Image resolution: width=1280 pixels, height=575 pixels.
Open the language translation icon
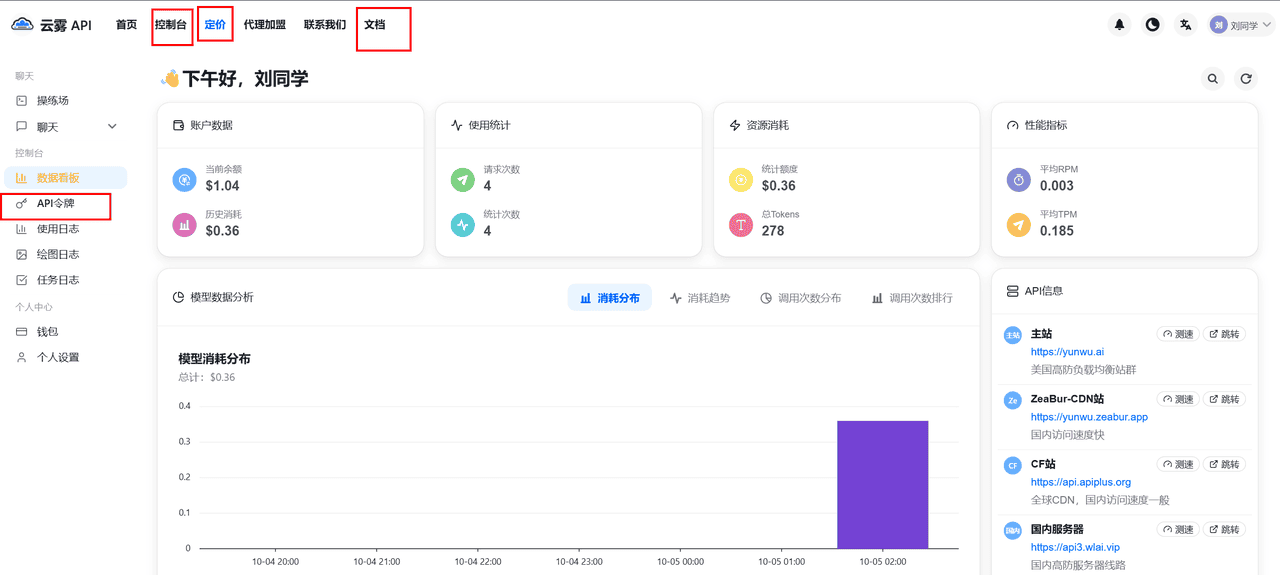[1185, 25]
